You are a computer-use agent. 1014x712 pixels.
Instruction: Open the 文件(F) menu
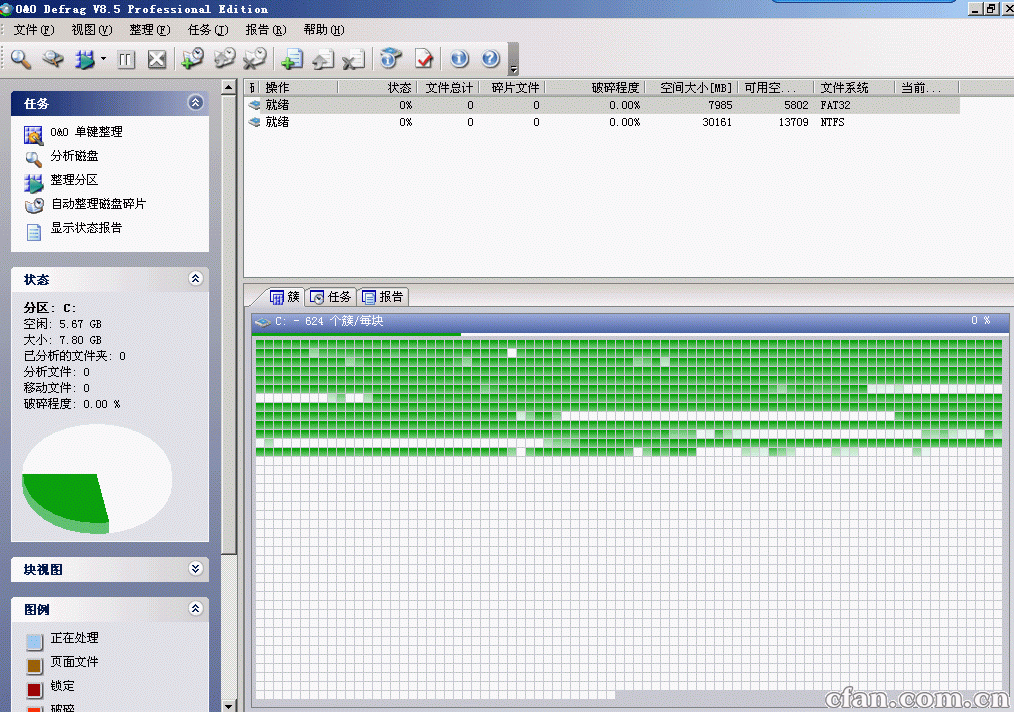point(34,30)
